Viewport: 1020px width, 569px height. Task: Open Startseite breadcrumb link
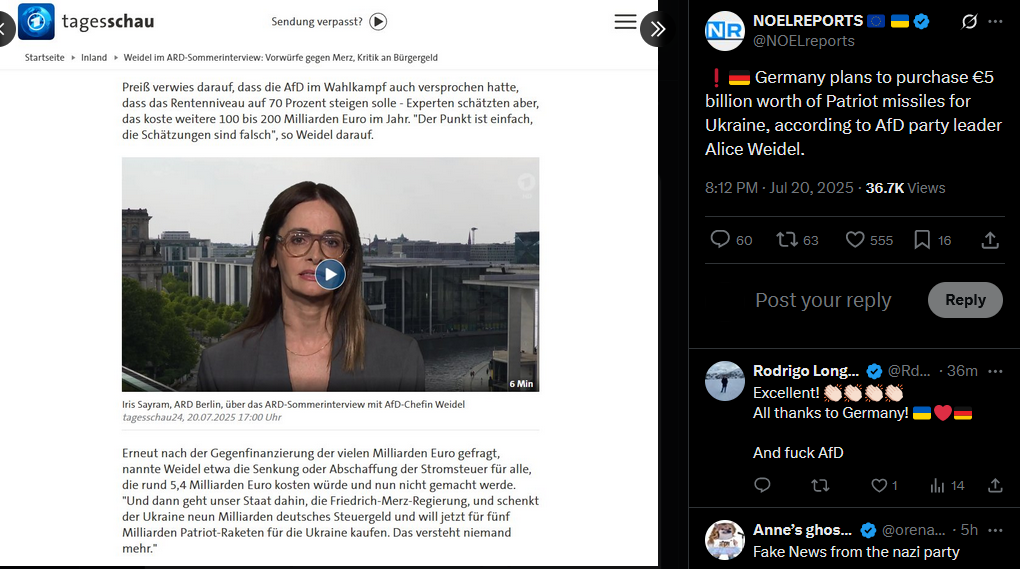point(44,57)
